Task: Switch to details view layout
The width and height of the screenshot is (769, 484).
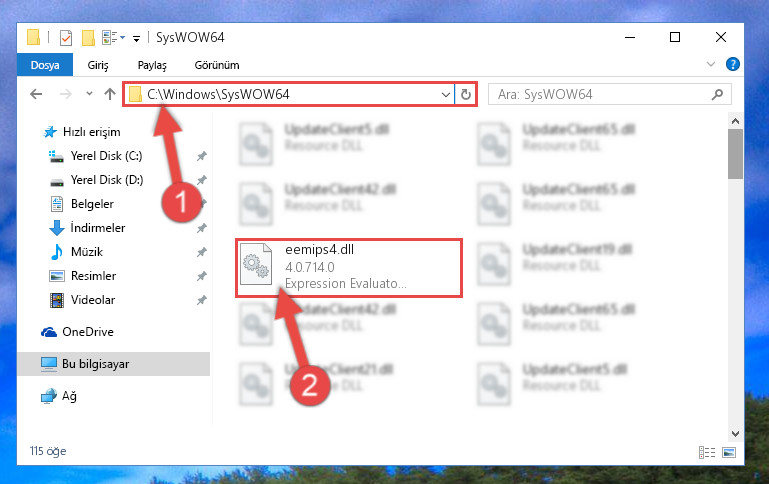Action: click(707, 452)
